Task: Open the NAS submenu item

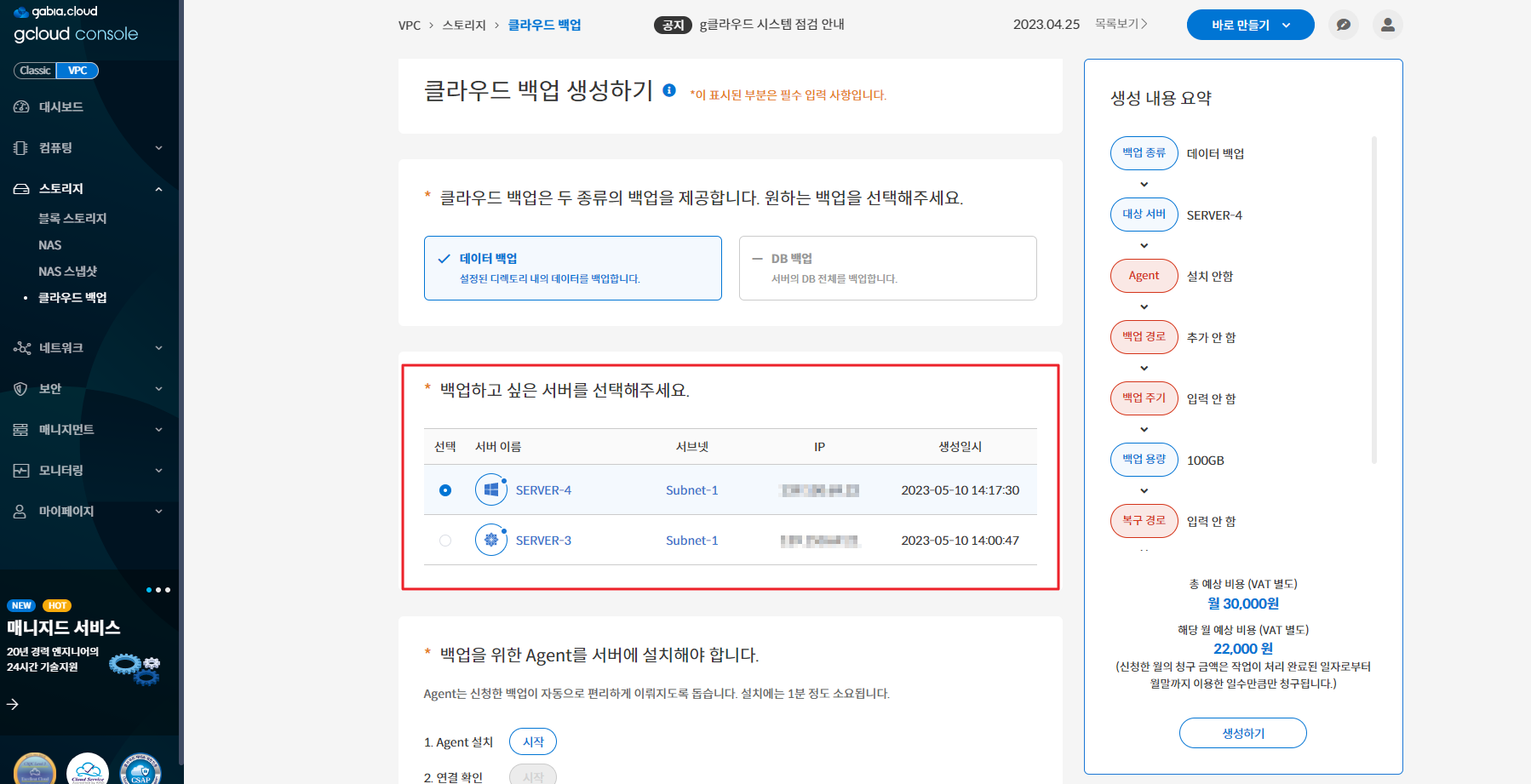Action: pyautogui.click(x=50, y=245)
